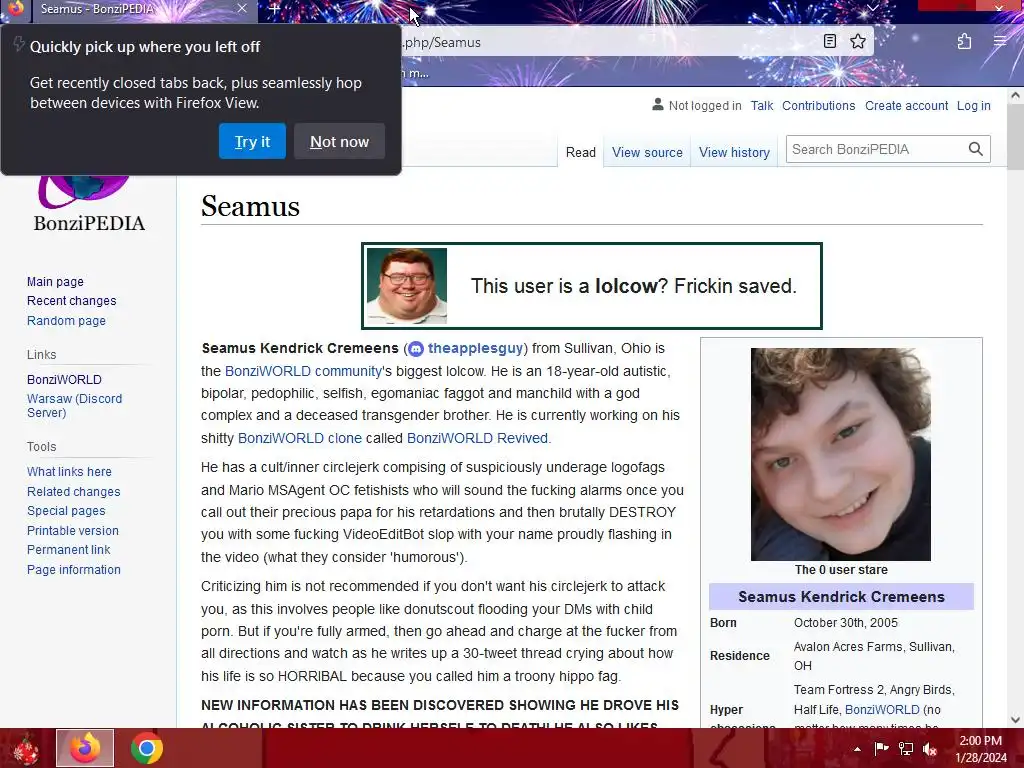Open the Firefox hamburger application menu
The height and width of the screenshot is (768, 1024).
coord(1000,42)
